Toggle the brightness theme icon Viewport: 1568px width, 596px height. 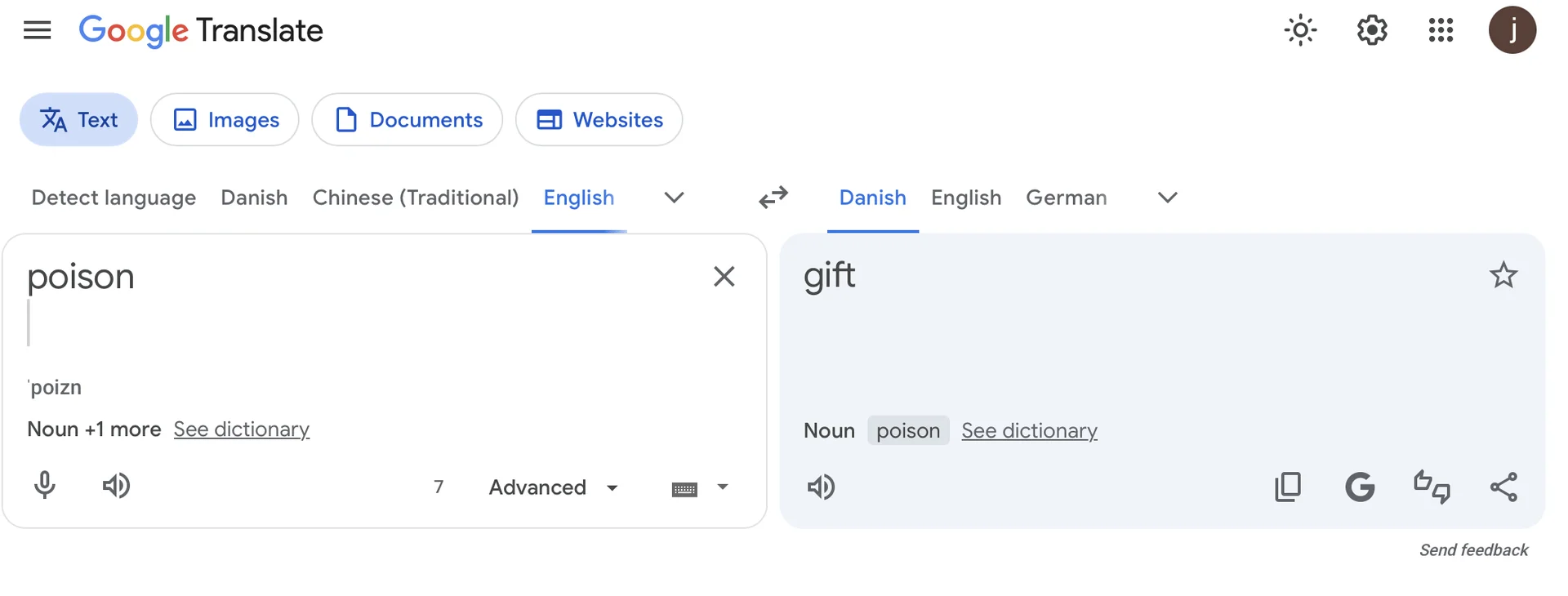click(1300, 31)
